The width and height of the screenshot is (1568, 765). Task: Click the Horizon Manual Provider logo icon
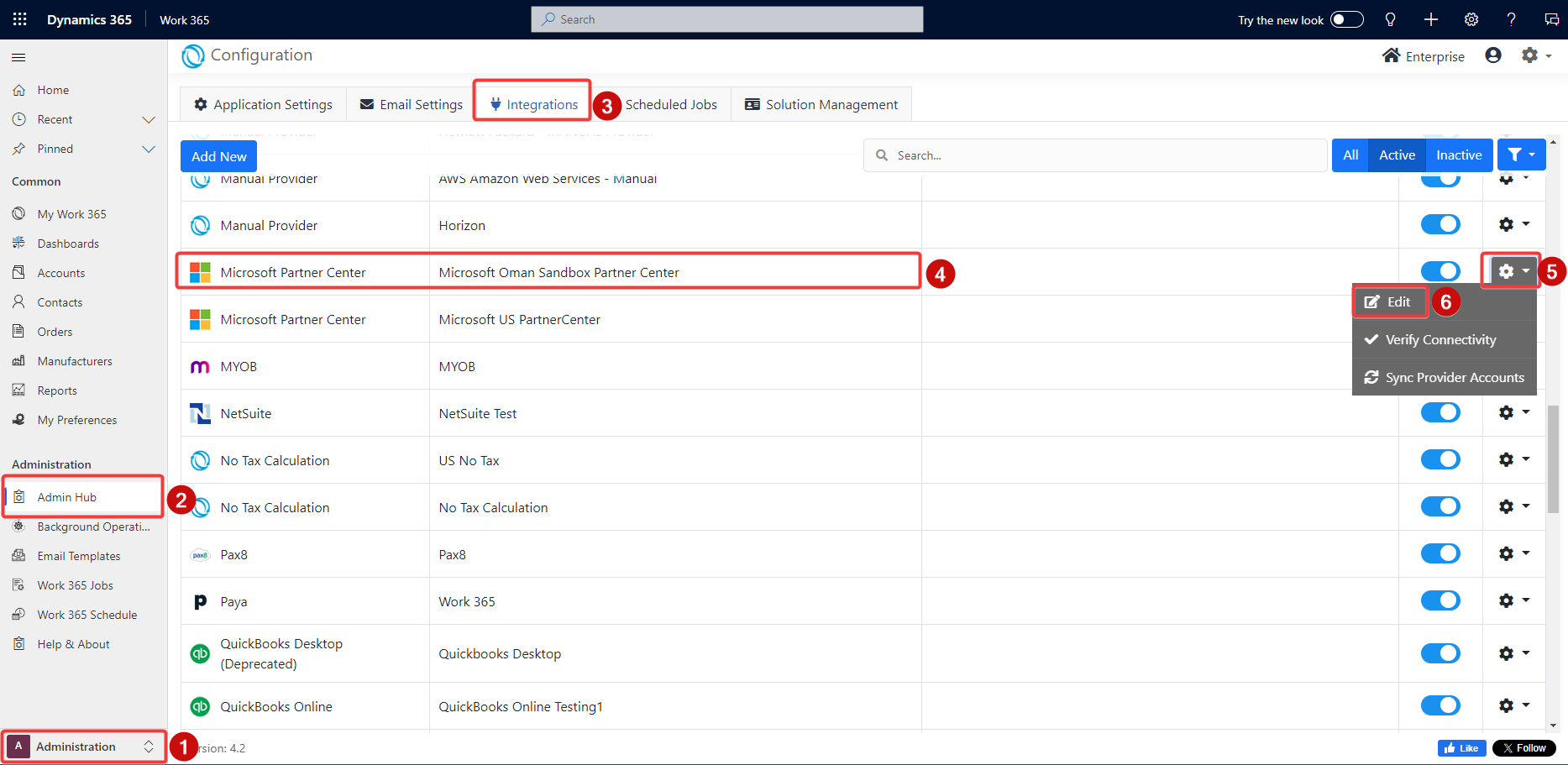coord(200,225)
